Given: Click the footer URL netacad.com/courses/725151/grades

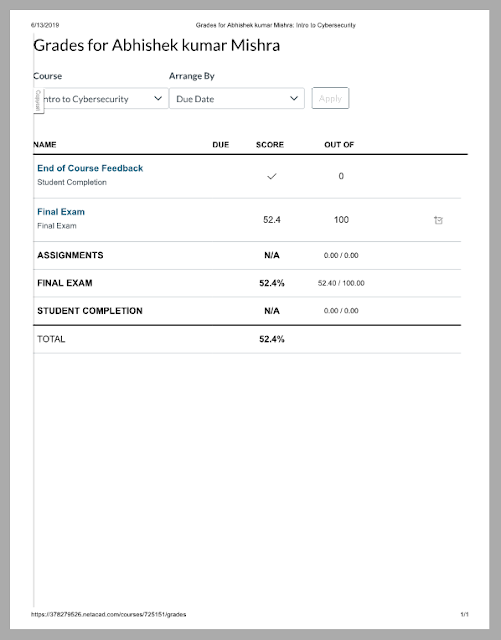Looking at the screenshot, I should pos(109,614).
